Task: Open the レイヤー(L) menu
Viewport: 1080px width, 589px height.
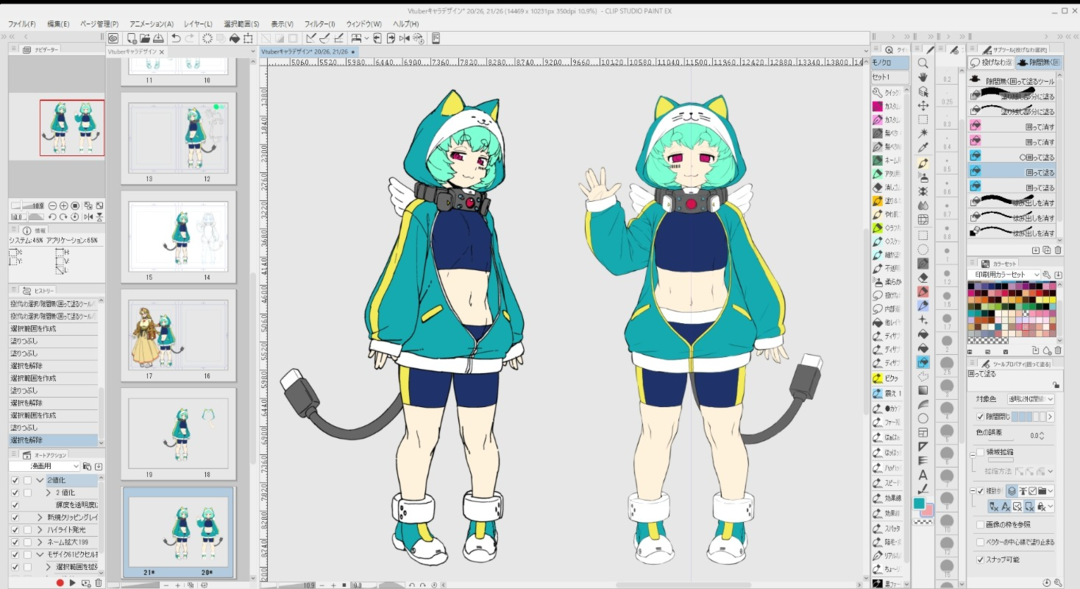Action: [197, 23]
